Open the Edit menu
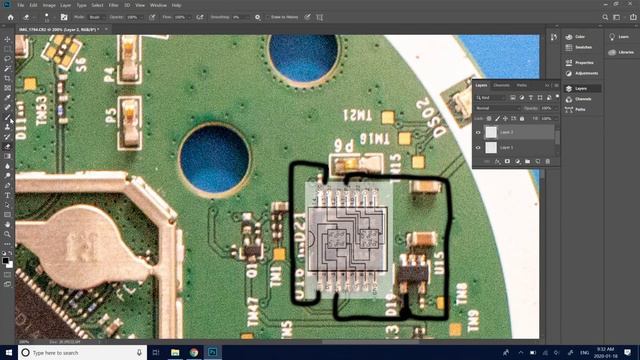The image size is (640, 360). [x=33, y=5]
